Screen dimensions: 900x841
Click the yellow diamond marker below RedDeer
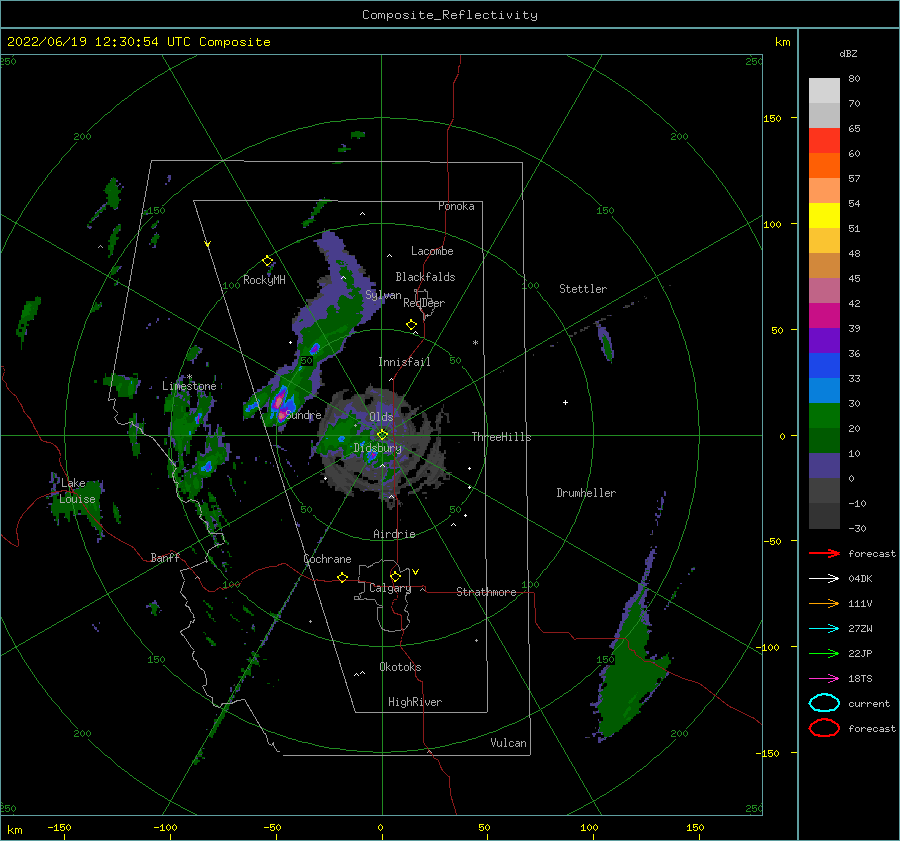[412, 325]
